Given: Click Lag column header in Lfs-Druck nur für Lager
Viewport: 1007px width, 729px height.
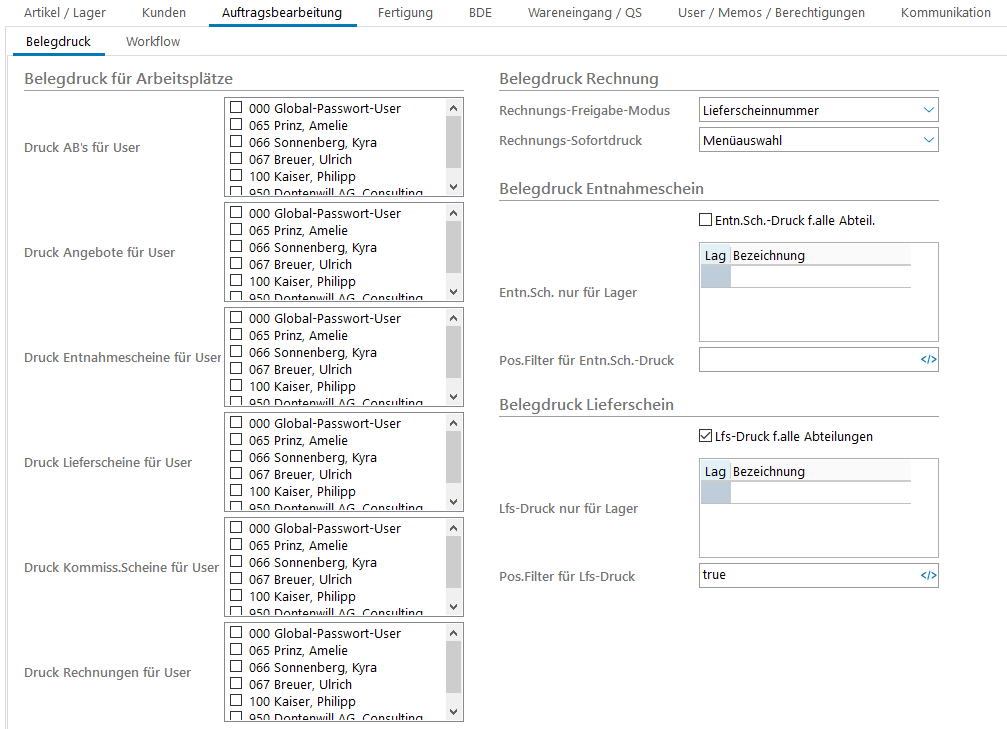Looking at the screenshot, I should pyautogui.click(x=715, y=472).
